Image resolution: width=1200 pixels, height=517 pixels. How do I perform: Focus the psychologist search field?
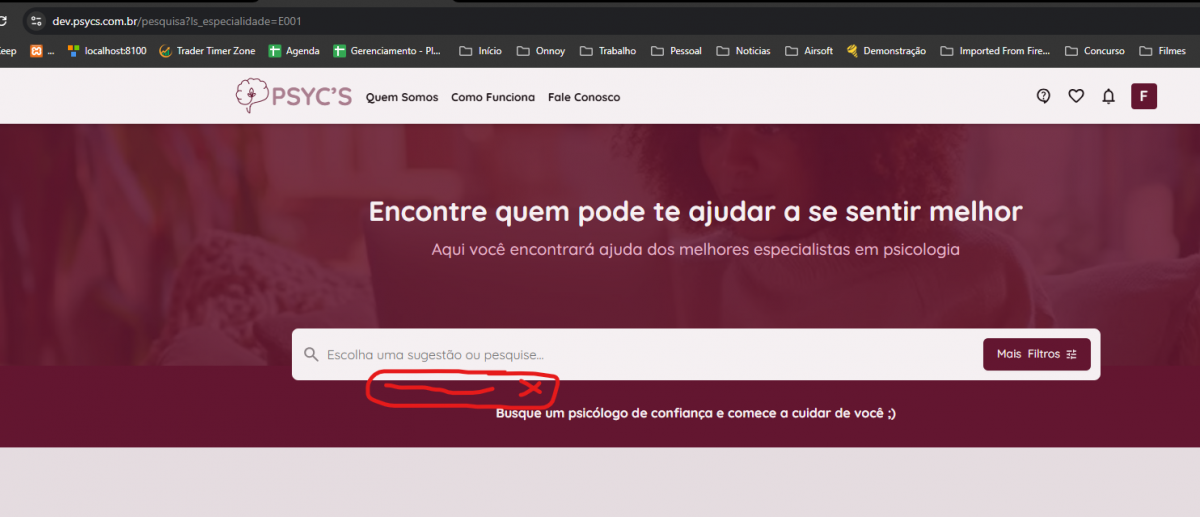640,354
